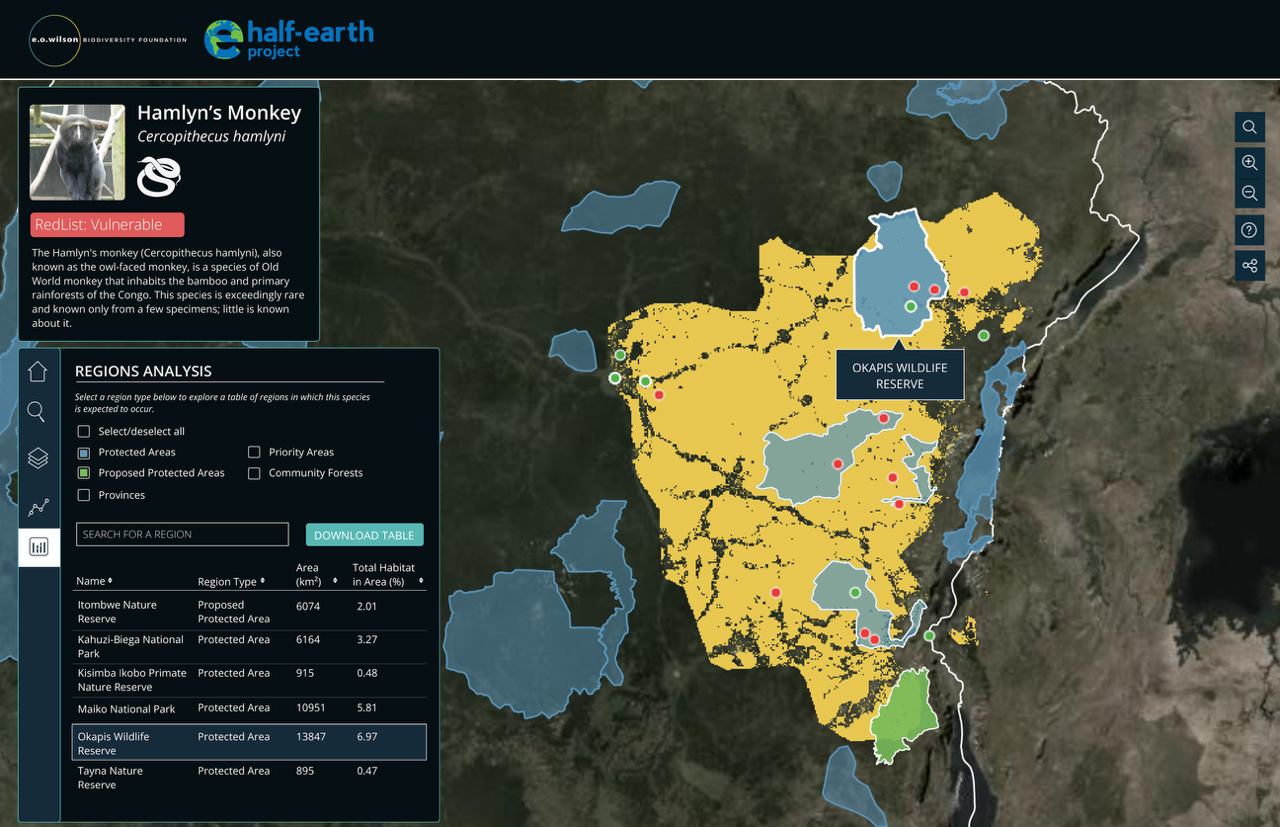
Task: Toggle Select/deselect all checkbox
Action: coord(84,432)
